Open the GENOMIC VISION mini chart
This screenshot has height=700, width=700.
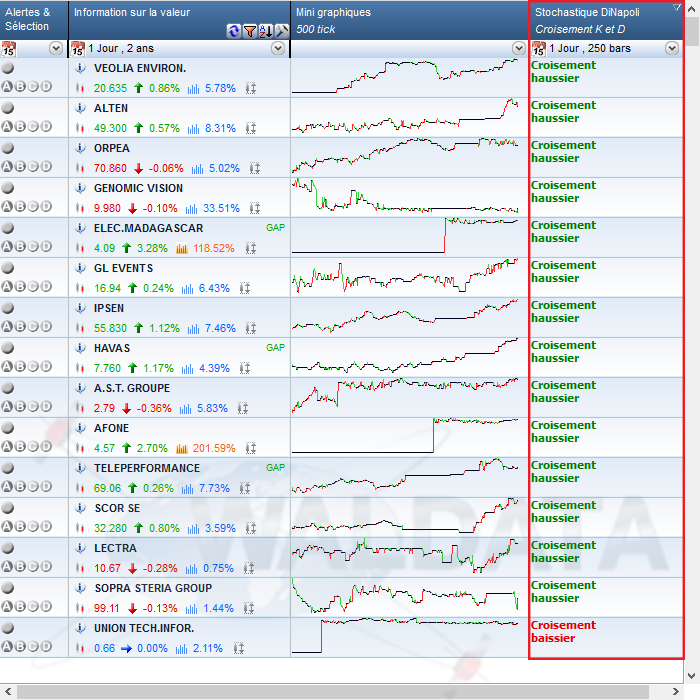(405, 196)
